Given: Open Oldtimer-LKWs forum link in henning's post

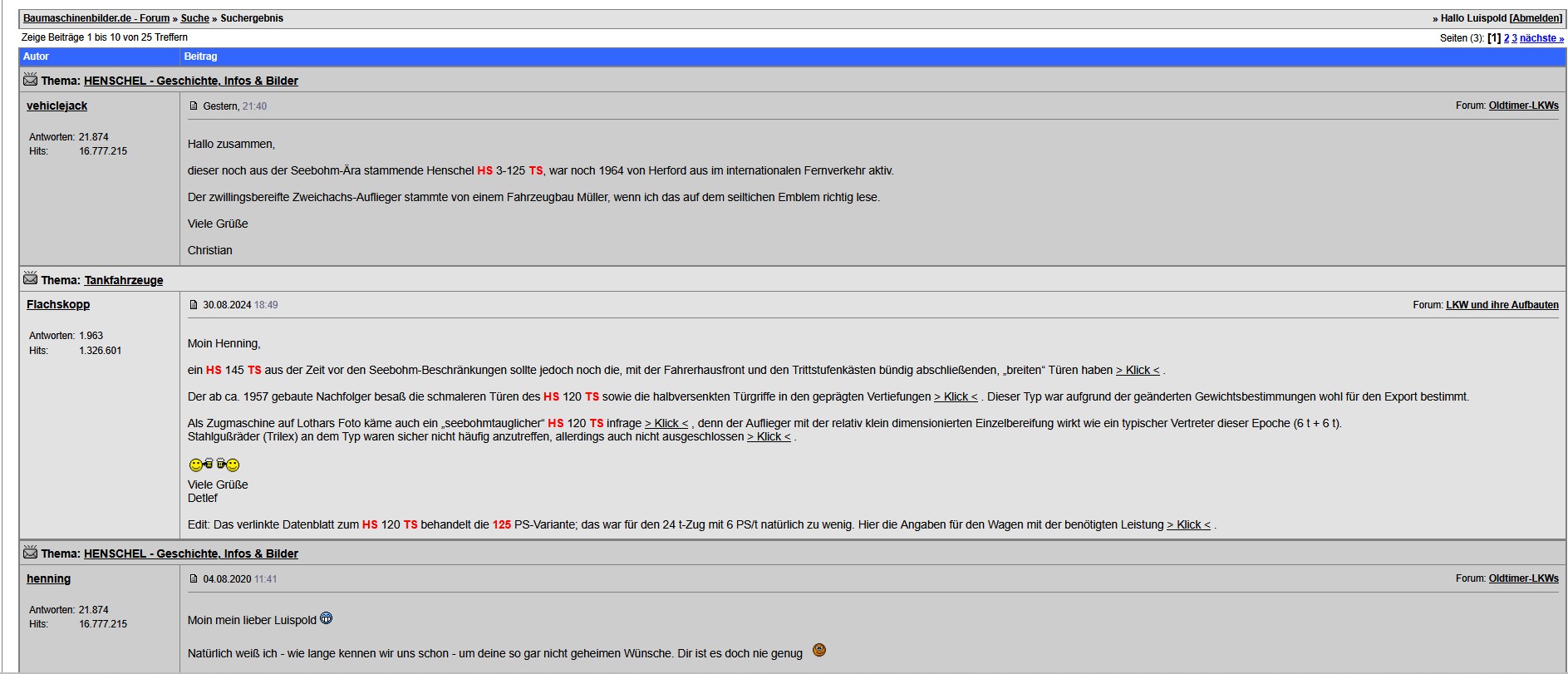Looking at the screenshot, I should (1524, 578).
